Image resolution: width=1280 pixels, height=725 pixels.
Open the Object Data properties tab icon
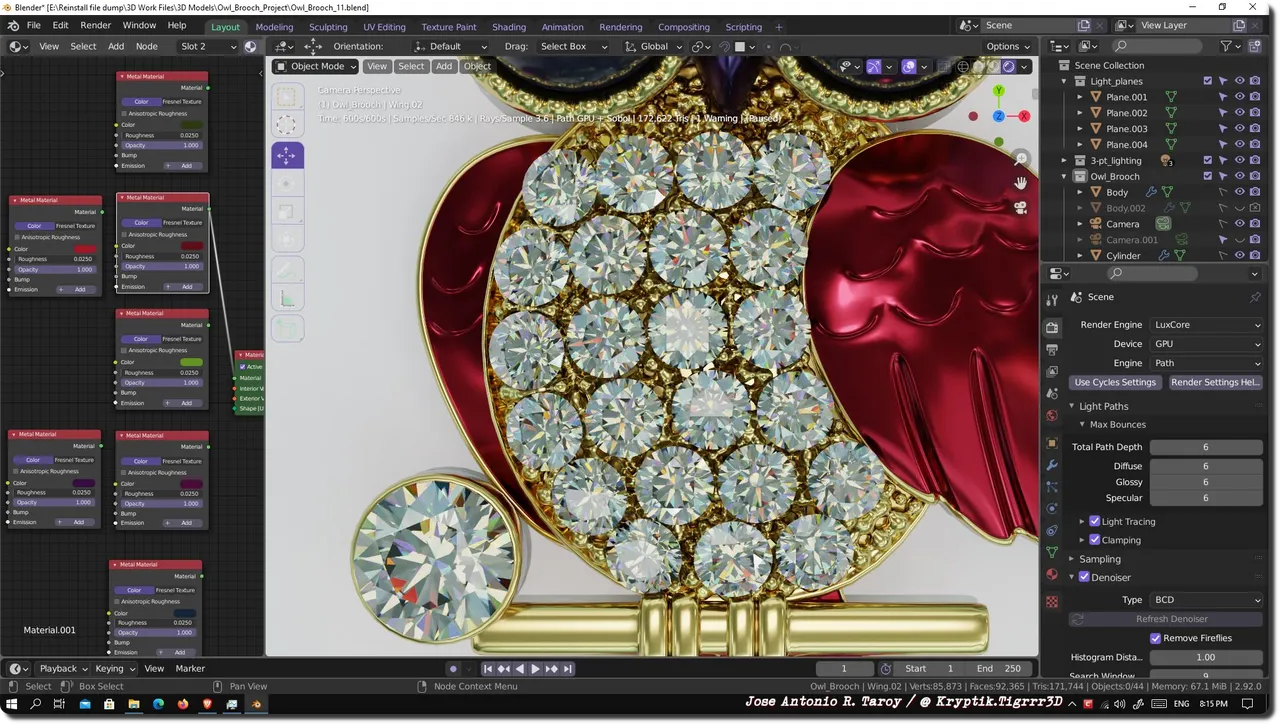pyautogui.click(x=1052, y=552)
